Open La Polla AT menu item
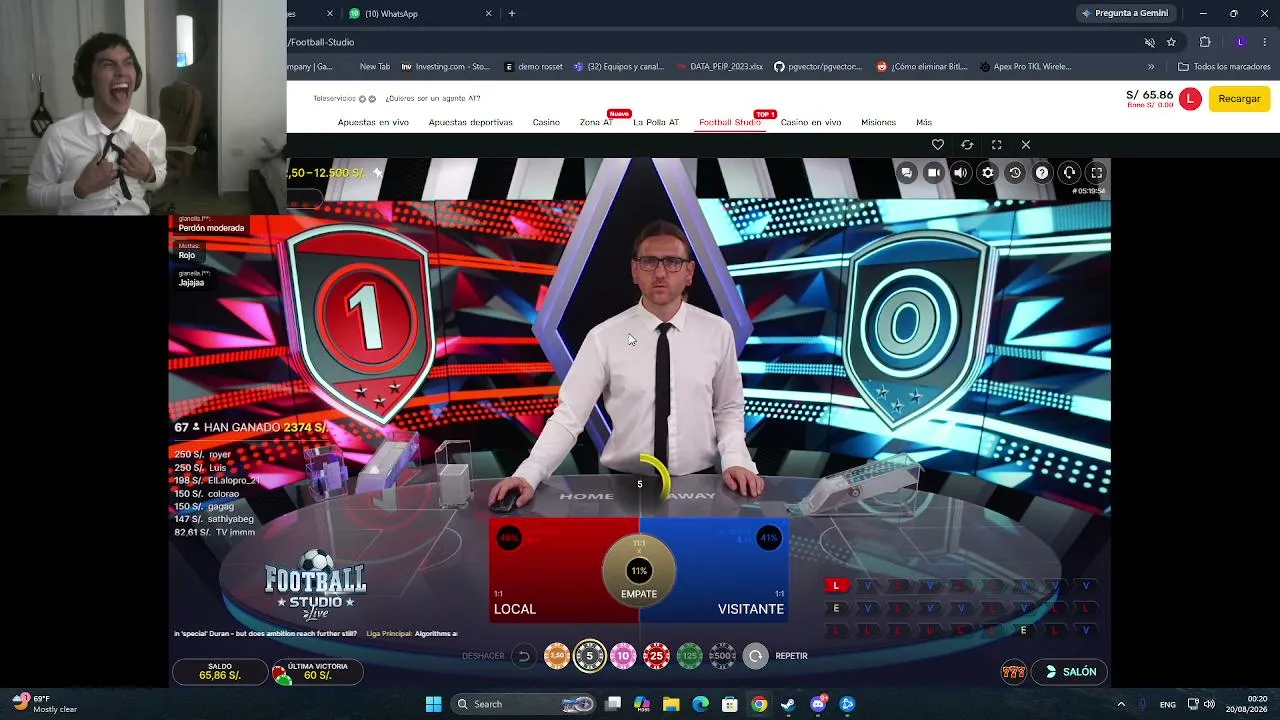The width and height of the screenshot is (1280, 720). point(656,122)
